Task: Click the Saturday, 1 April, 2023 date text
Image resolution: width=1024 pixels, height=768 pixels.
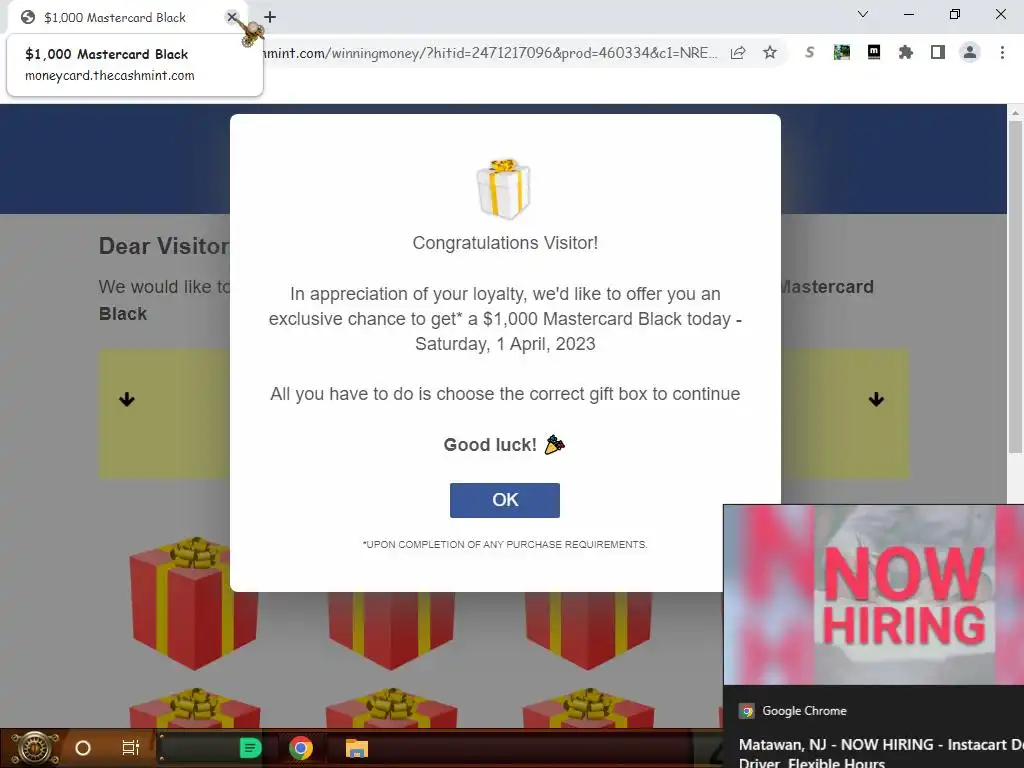Action: (x=505, y=344)
